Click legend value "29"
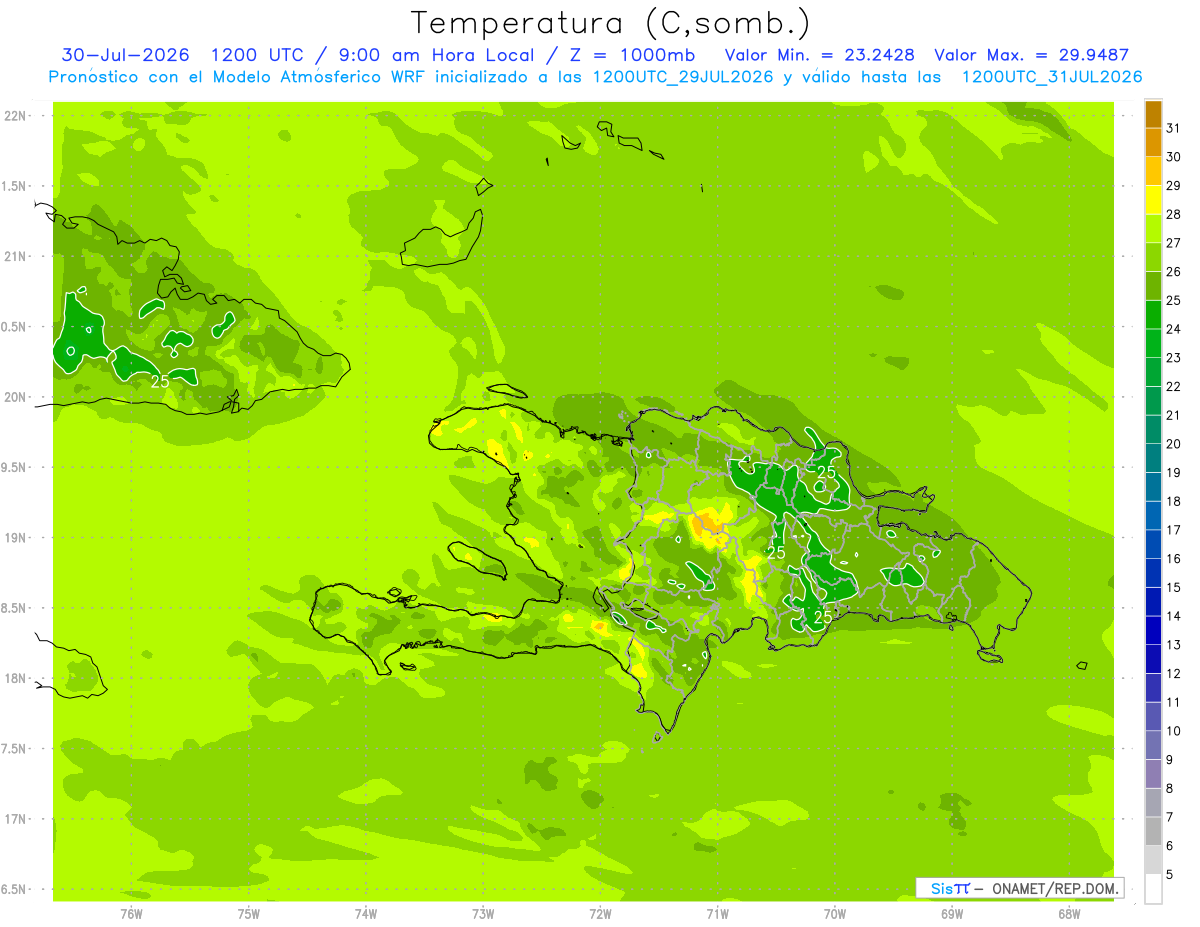Screen dimensions: 1200x927 (x=1173, y=186)
